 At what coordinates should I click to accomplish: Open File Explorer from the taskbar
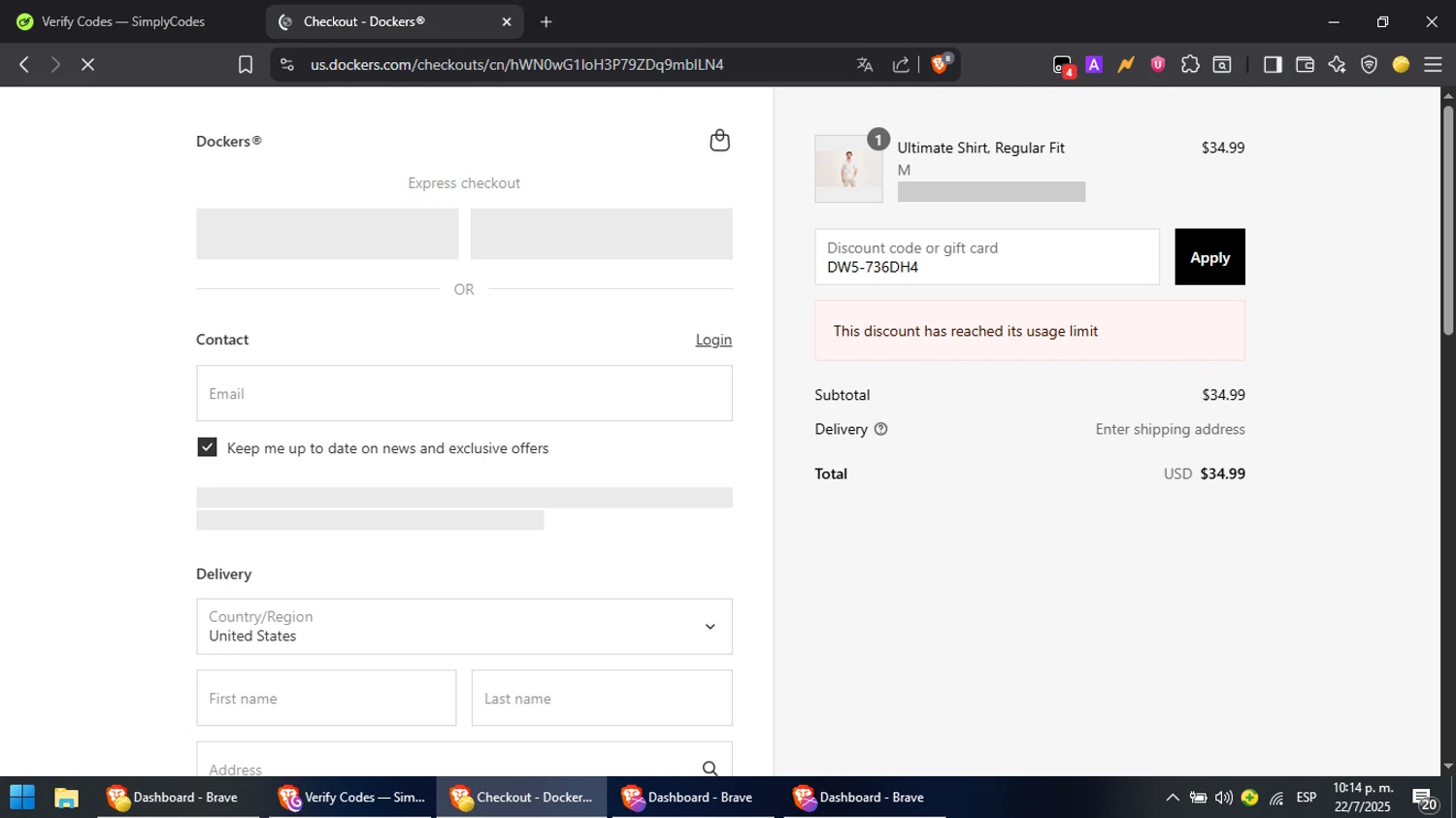pyautogui.click(x=66, y=798)
